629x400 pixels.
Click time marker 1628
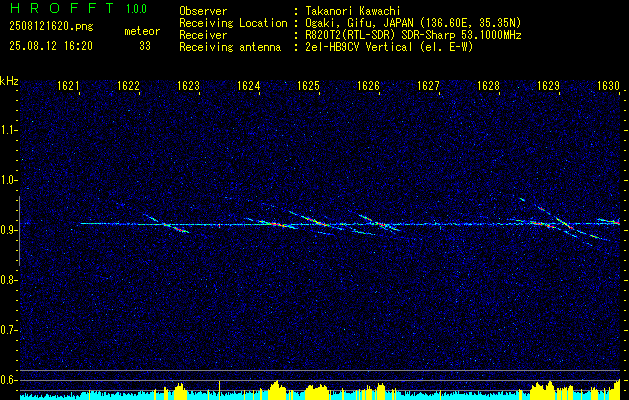489,86
